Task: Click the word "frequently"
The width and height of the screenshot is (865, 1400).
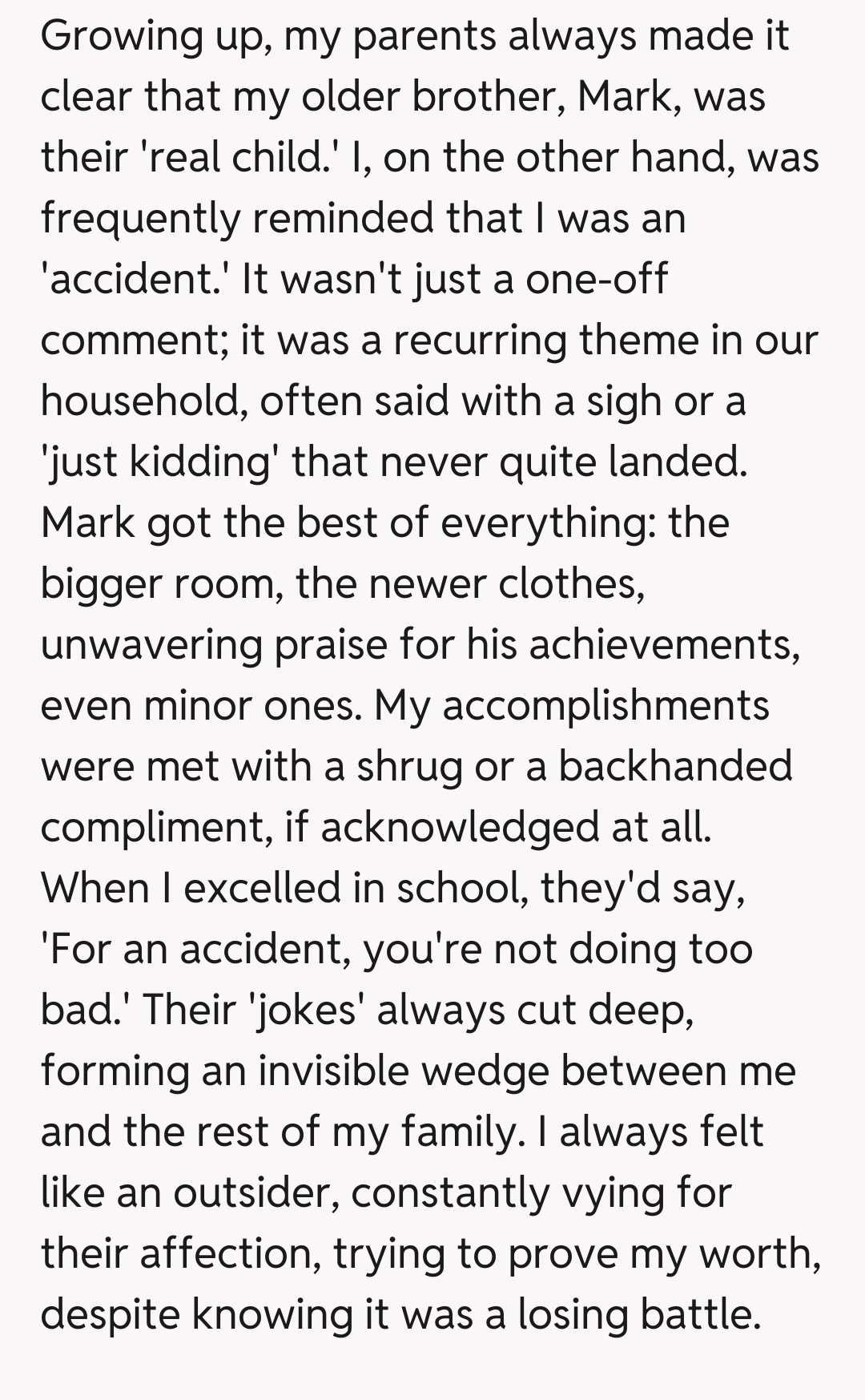Action: tap(140, 218)
